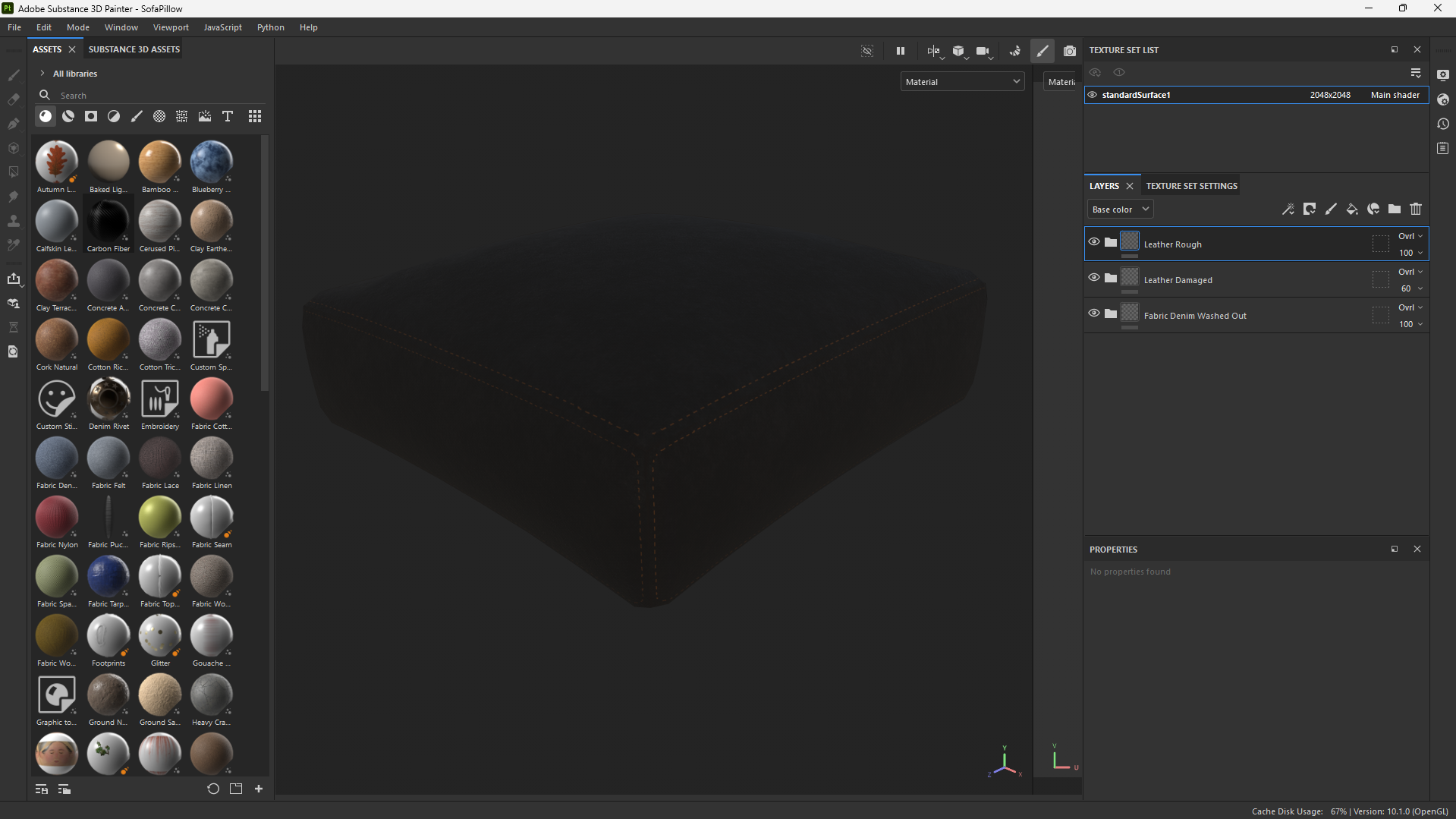
Task: Filter assets by Materials icon
Action: (x=46, y=116)
